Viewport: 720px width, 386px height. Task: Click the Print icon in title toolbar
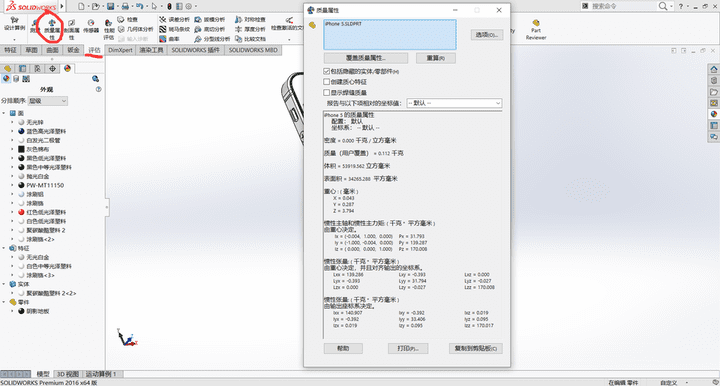click(125, 6)
